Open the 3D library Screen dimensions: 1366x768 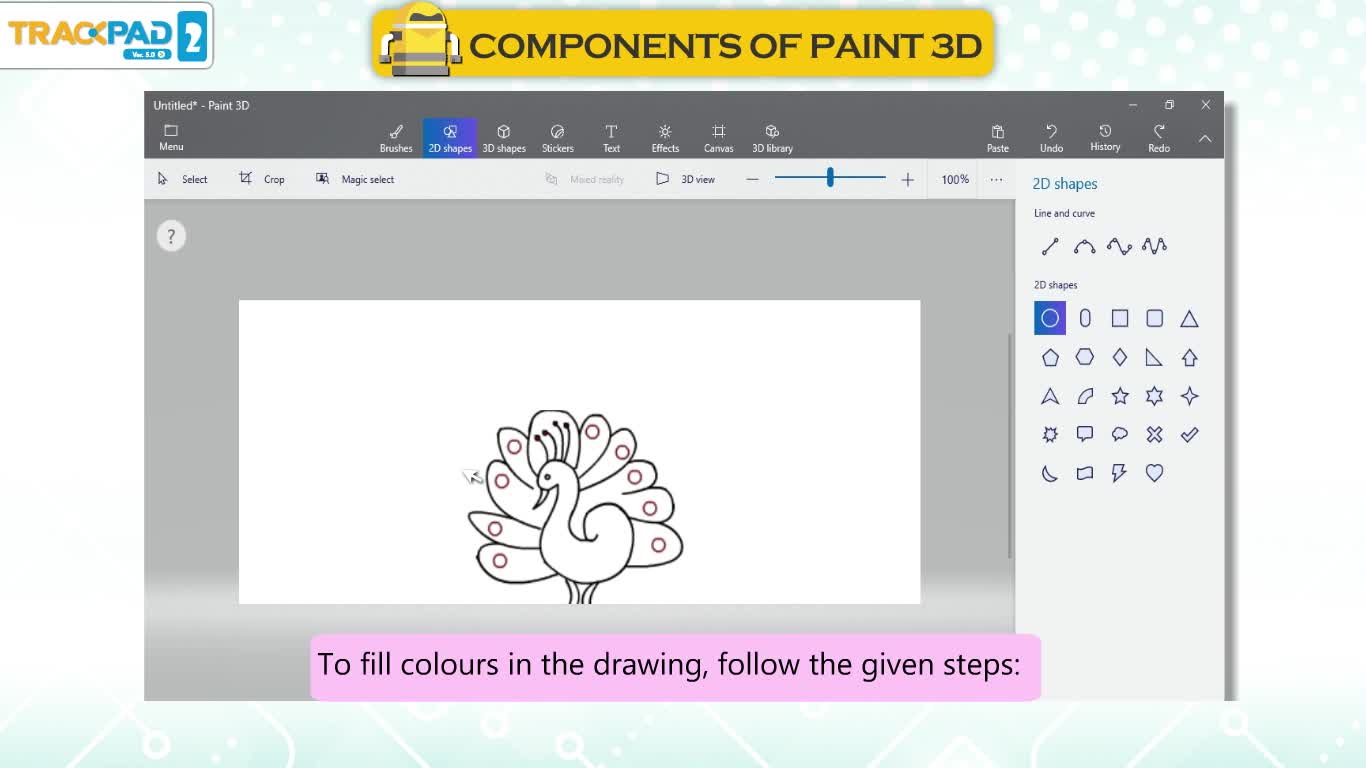(x=772, y=138)
